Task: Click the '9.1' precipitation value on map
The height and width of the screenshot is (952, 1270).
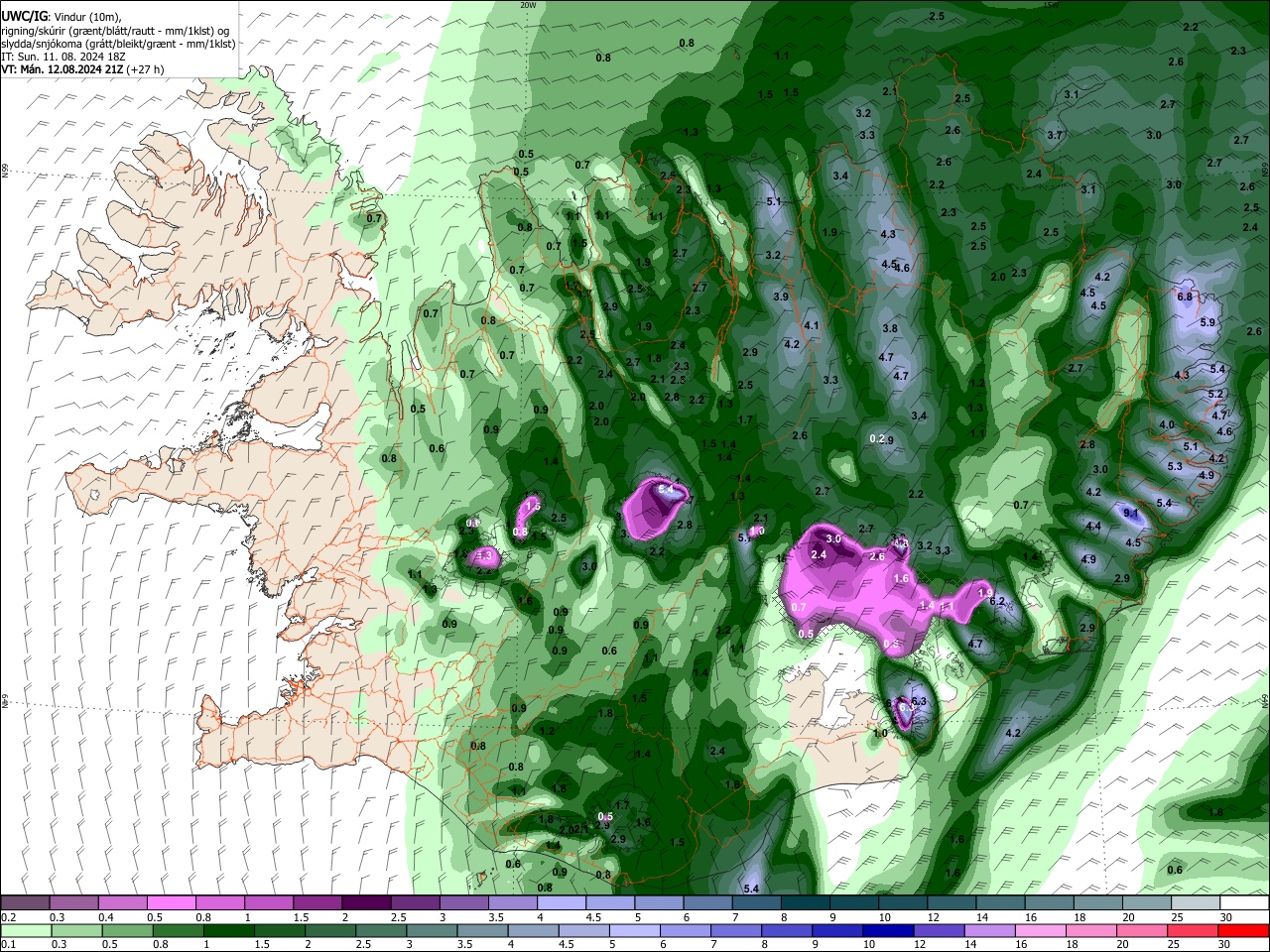Action: coord(1131,513)
